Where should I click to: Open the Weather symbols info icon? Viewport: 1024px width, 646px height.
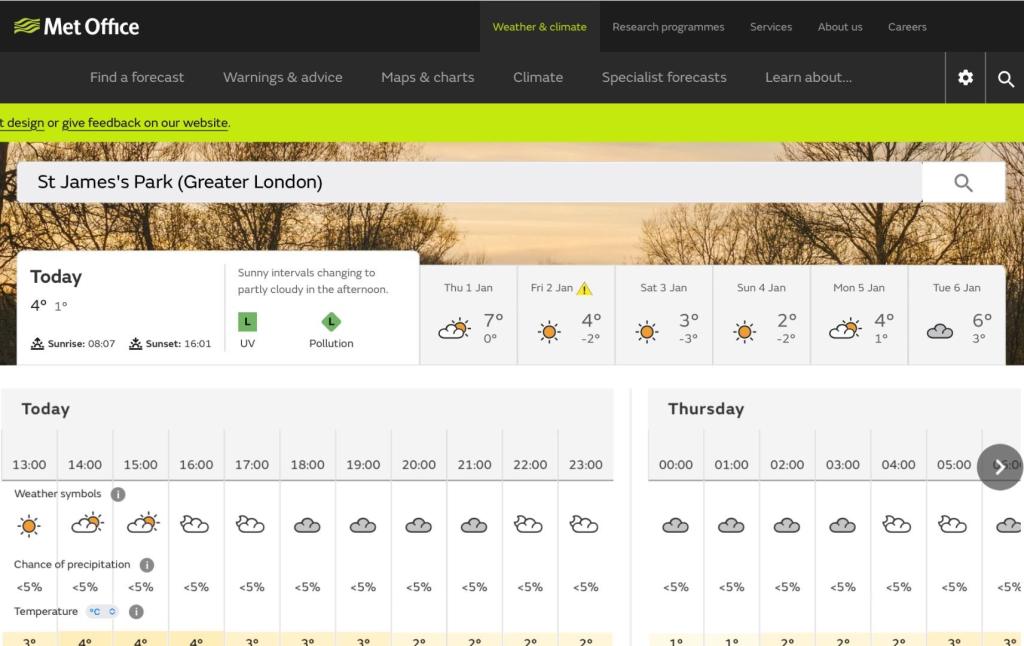point(118,494)
